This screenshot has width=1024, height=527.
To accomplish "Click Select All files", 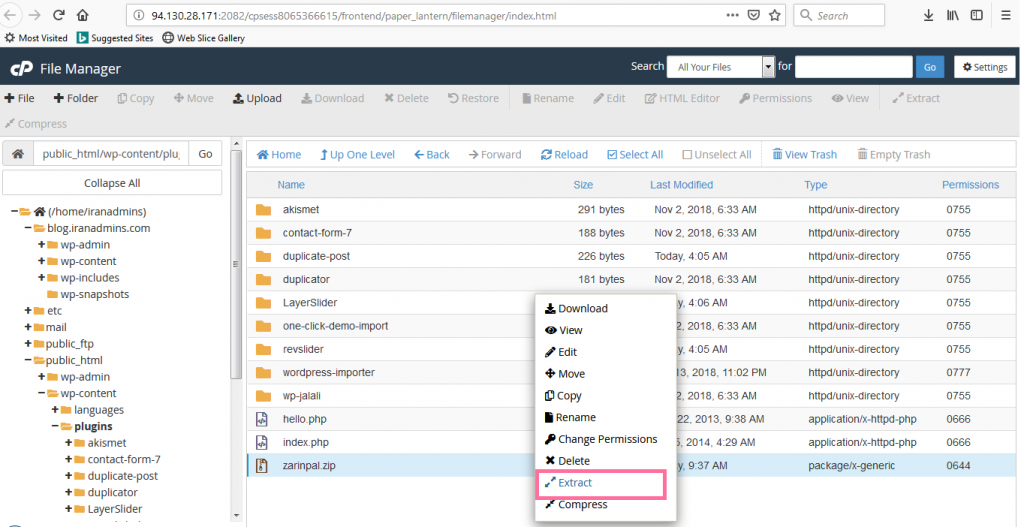I will [x=635, y=155].
